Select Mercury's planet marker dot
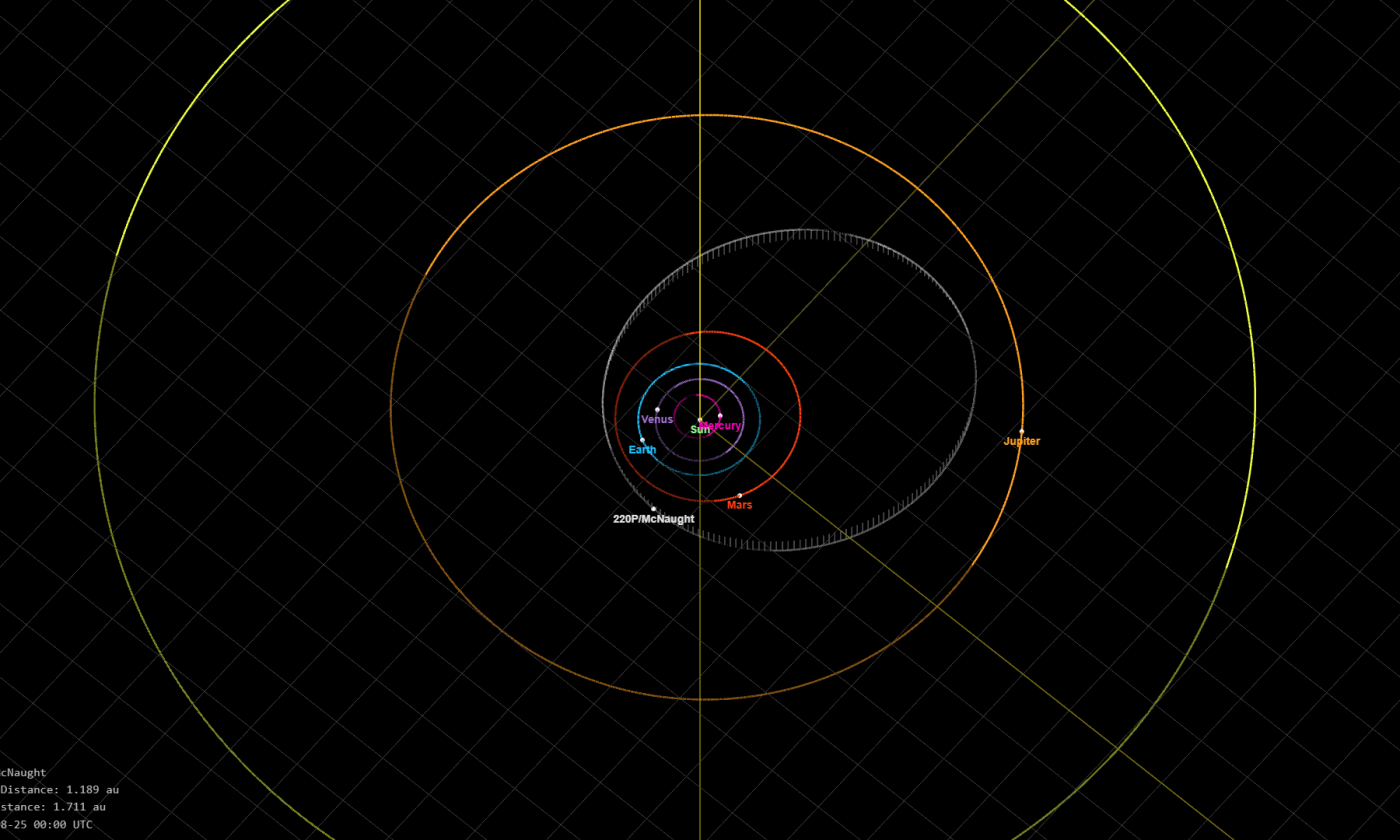This screenshot has height=840, width=1400. (x=720, y=416)
